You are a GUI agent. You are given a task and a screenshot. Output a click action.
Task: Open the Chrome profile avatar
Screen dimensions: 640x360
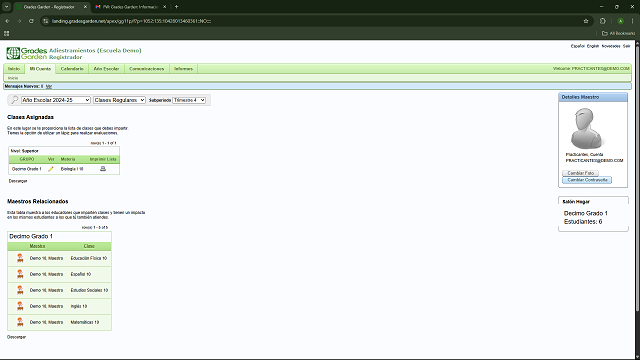point(620,21)
